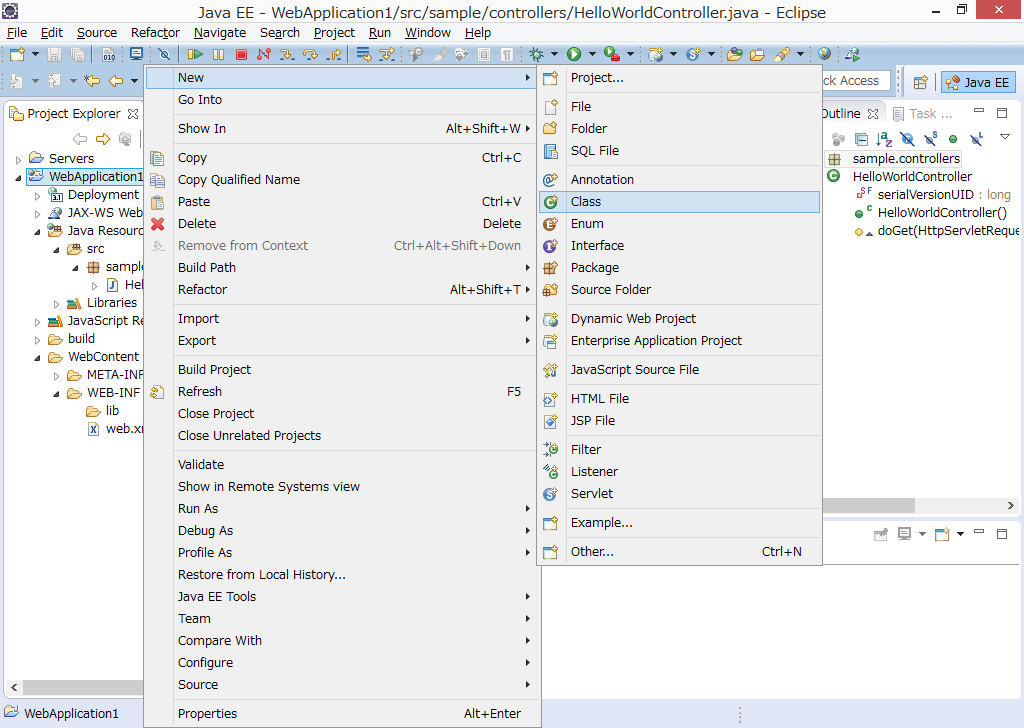This screenshot has width=1024, height=728.
Task: Click the New Dynamic Web Project toolbar icon
Action: [x=655, y=54]
